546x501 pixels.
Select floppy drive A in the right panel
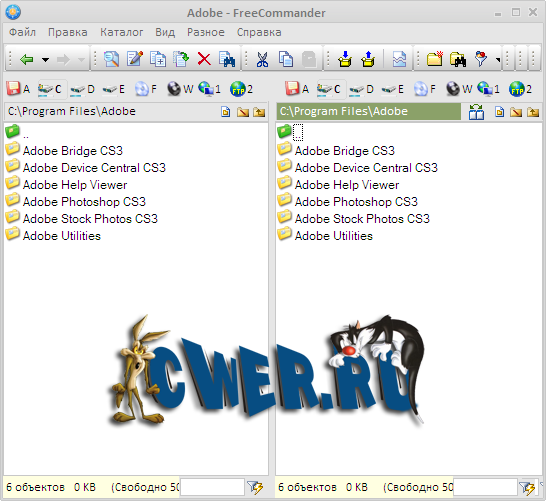coord(297,89)
